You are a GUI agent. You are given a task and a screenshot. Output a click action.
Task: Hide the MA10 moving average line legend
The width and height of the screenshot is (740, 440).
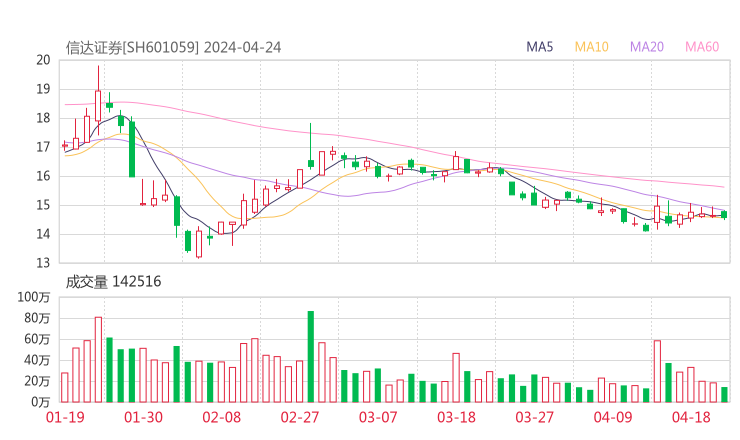[592, 47]
